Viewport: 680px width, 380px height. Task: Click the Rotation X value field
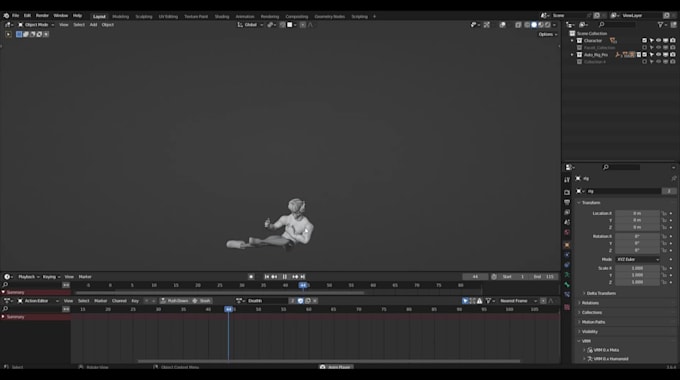[x=637, y=236]
